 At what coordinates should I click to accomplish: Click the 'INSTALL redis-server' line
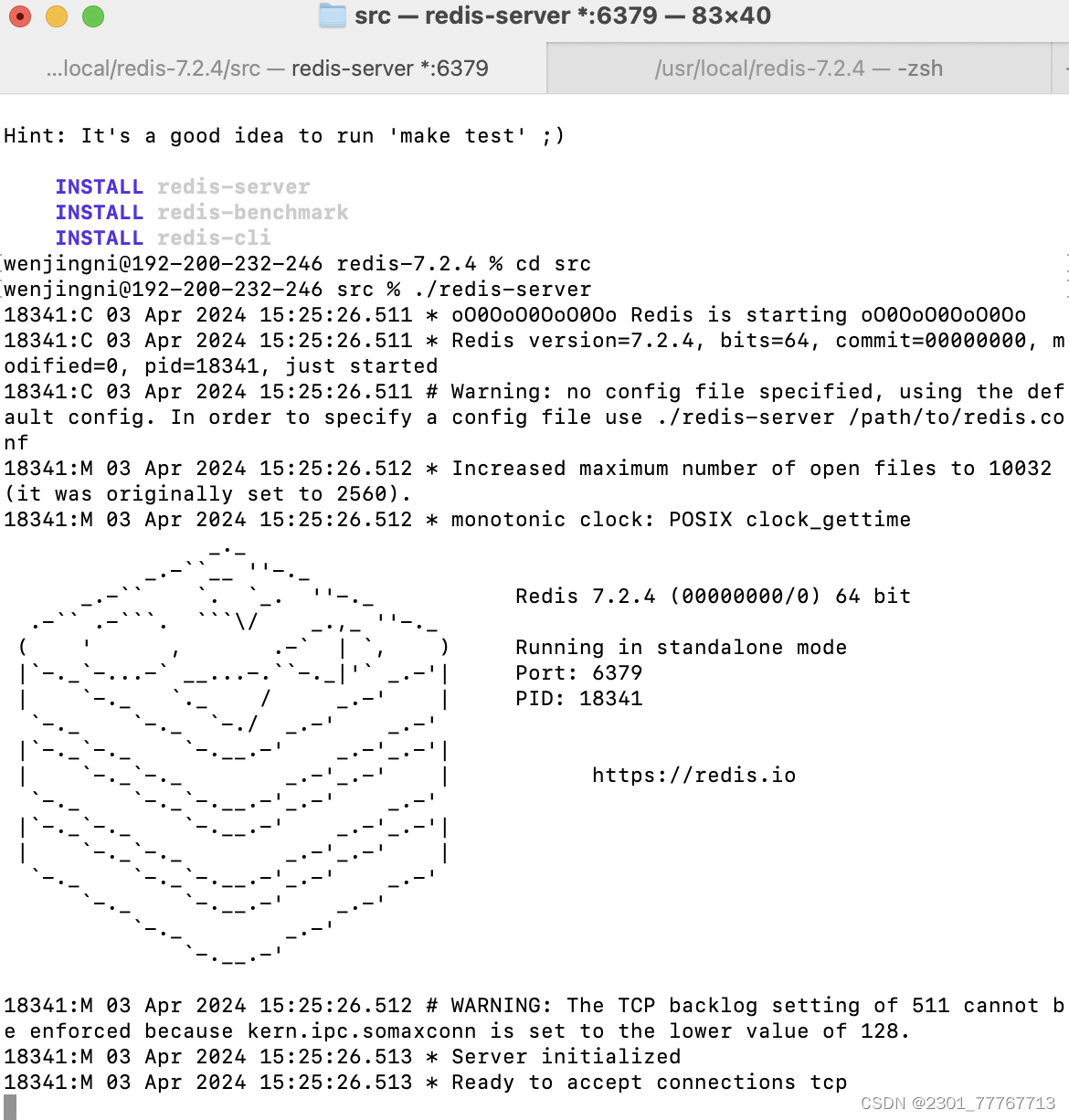183,187
